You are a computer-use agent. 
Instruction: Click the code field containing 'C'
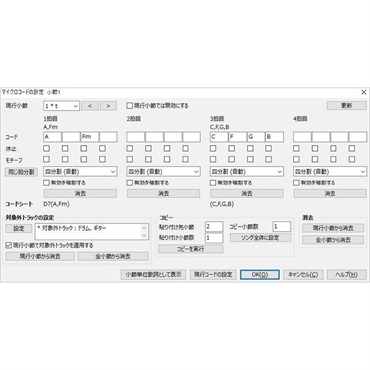219,137
